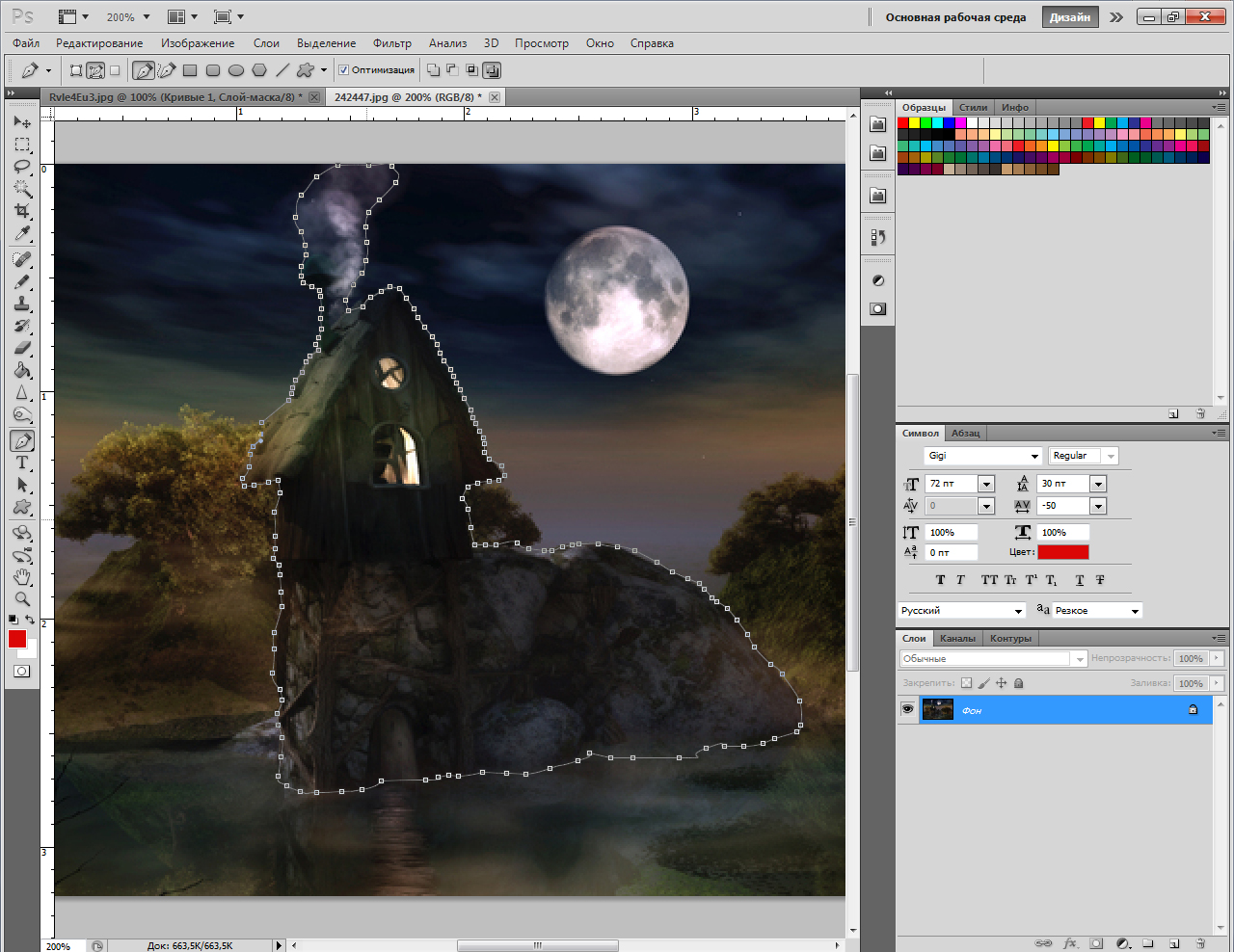Click the red foreground color swatch
Viewport: 1234px width, 952px height.
click(16, 639)
